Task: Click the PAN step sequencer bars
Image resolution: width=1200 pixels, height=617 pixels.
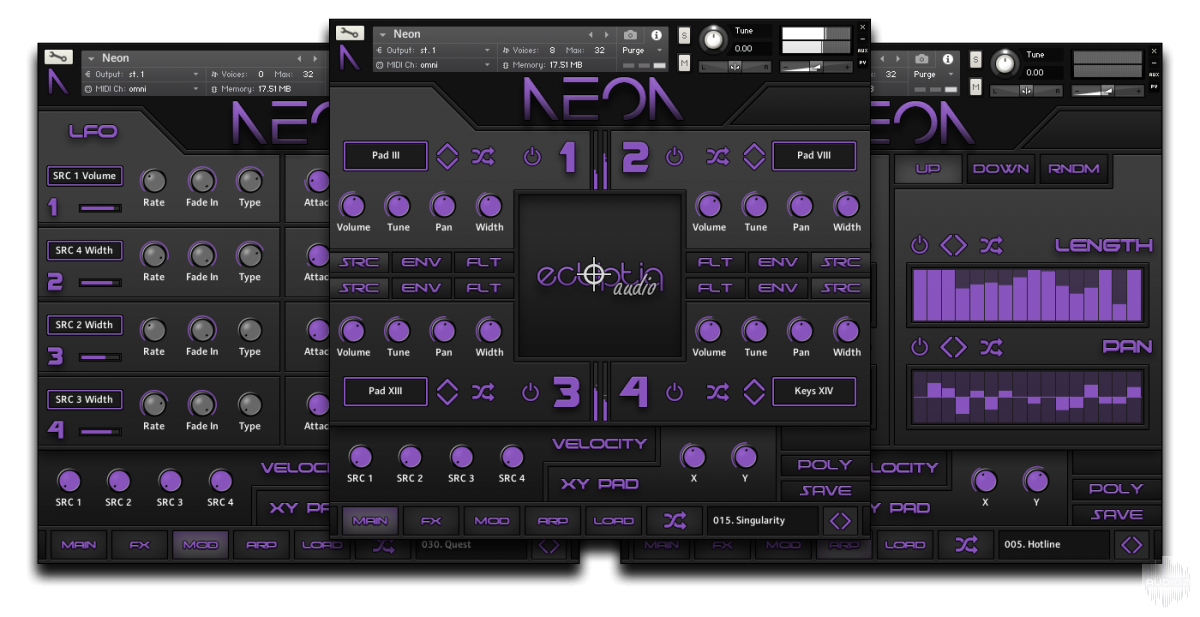Action: point(1027,396)
